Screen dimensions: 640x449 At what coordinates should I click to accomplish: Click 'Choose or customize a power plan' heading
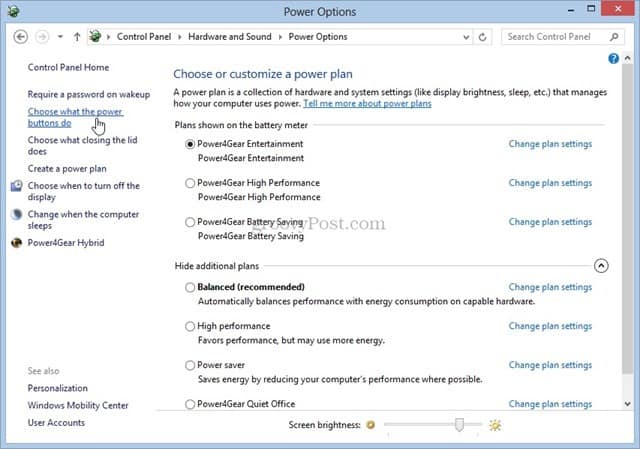tap(263, 74)
